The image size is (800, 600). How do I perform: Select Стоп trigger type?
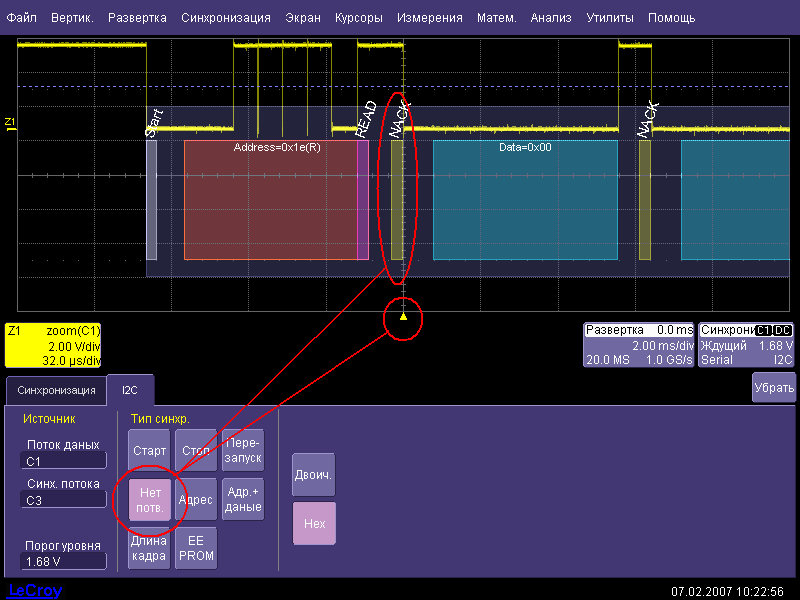[x=196, y=450]
